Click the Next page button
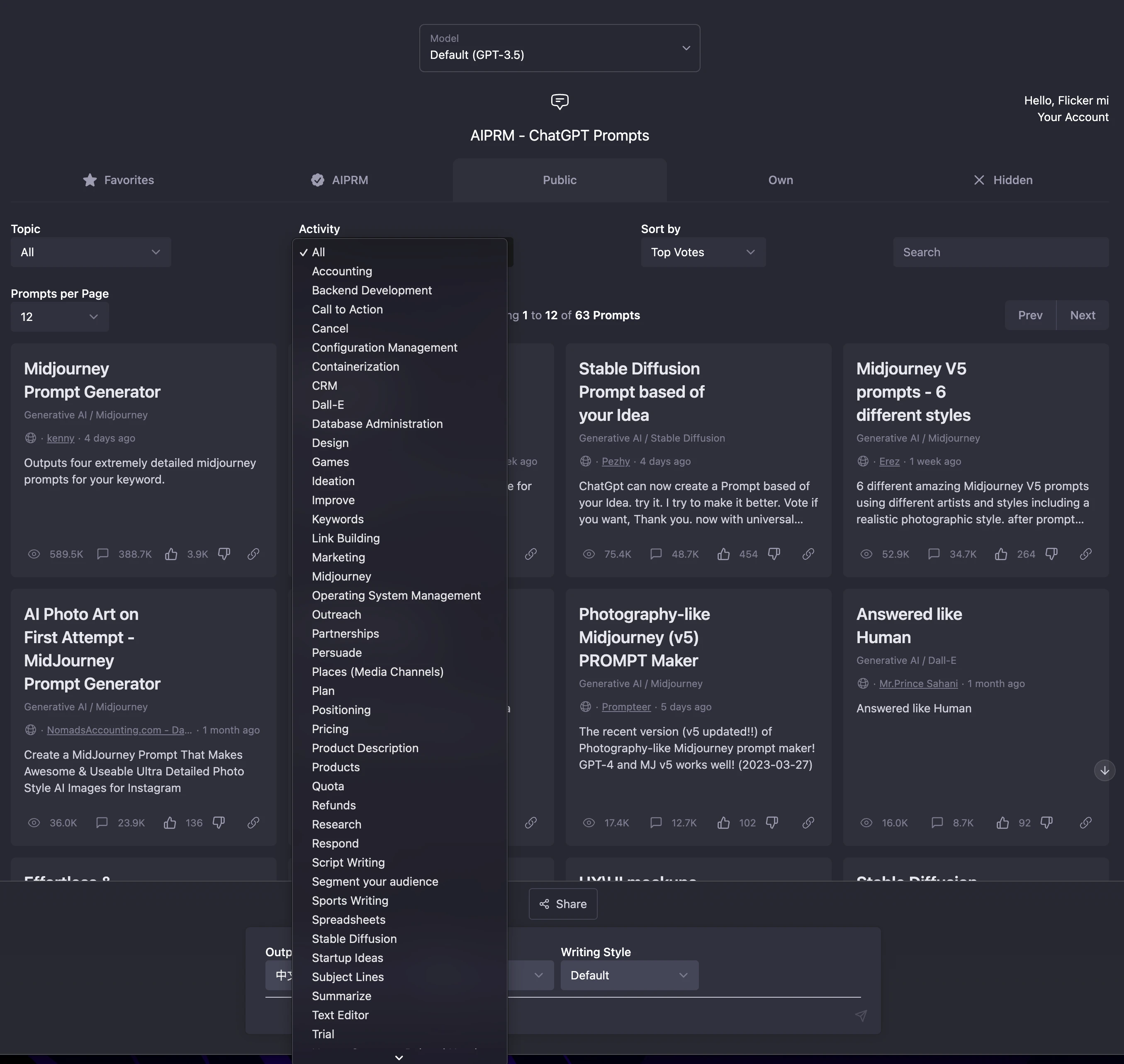Screen dimensions: 1124x1064 pos(1083,315)
